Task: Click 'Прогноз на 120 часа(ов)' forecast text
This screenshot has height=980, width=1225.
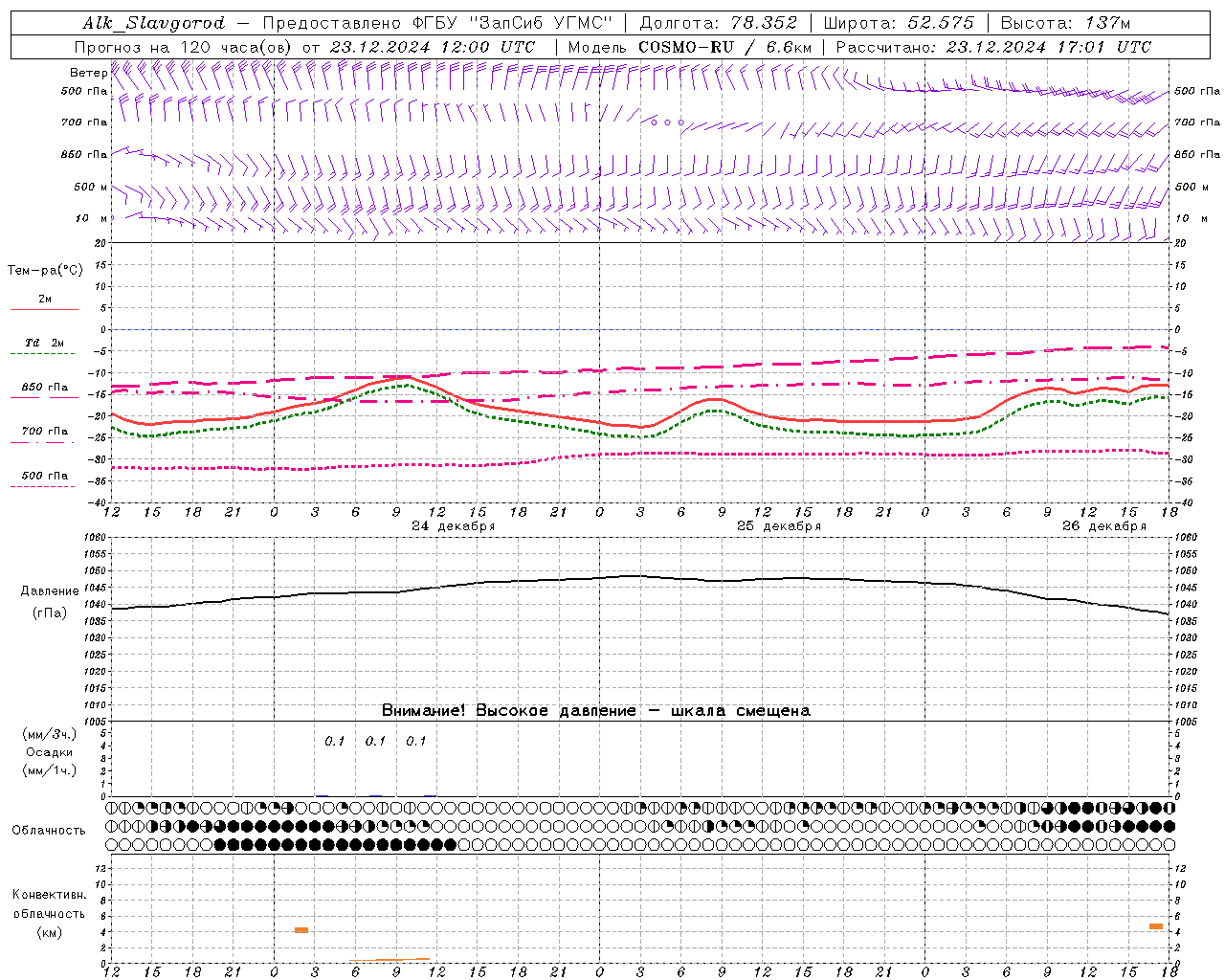Action: (183, 47)
